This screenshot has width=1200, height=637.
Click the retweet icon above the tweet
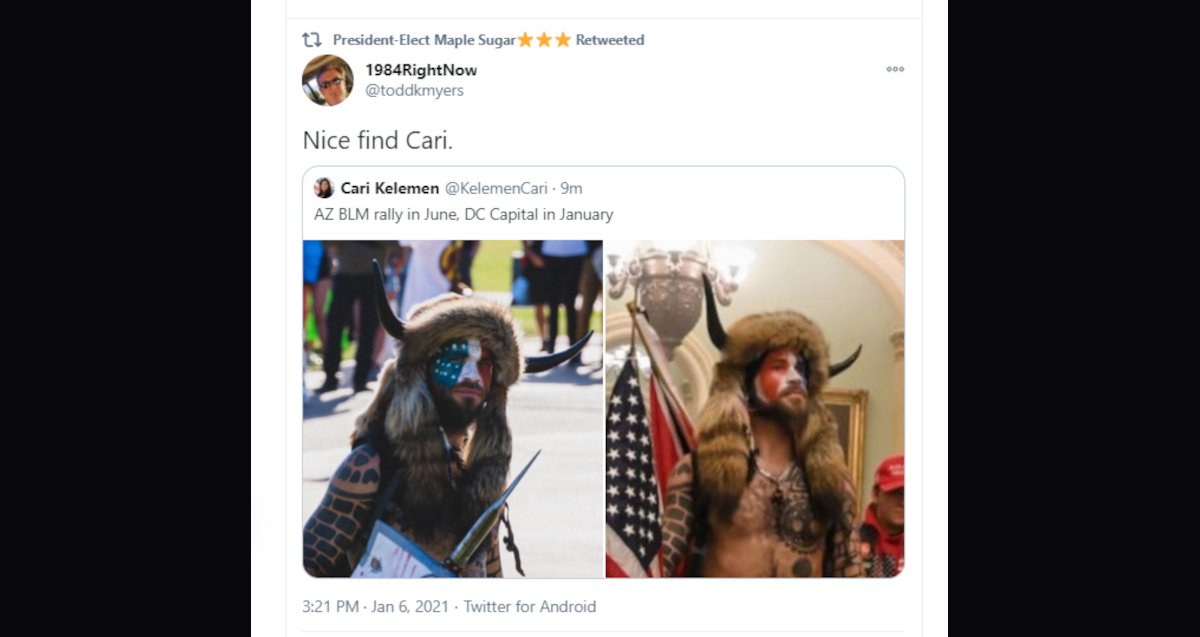coord(311,40)
